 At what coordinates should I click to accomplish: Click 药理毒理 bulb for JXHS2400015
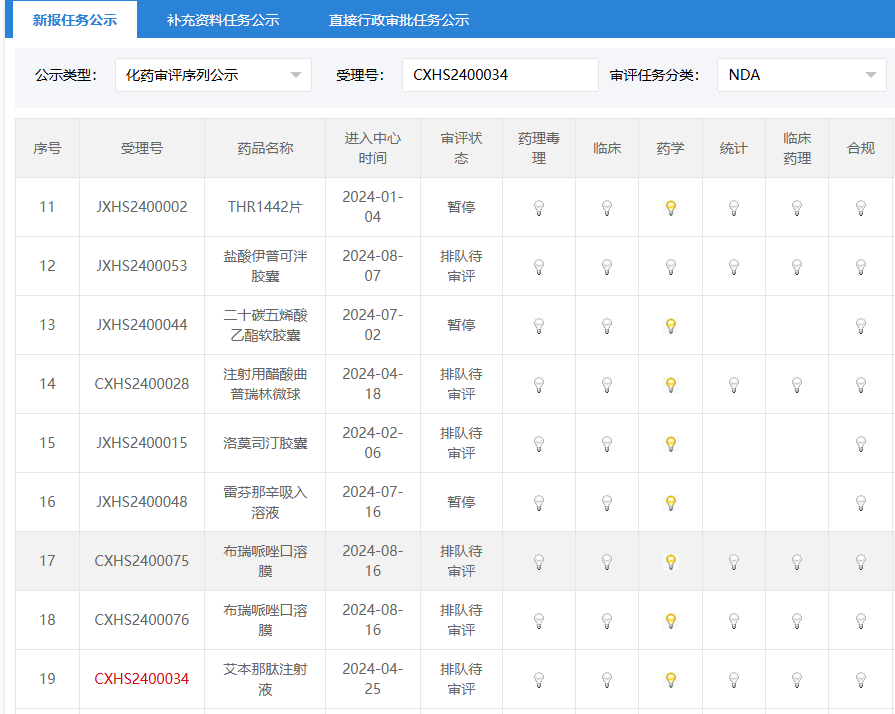(539, 443)
